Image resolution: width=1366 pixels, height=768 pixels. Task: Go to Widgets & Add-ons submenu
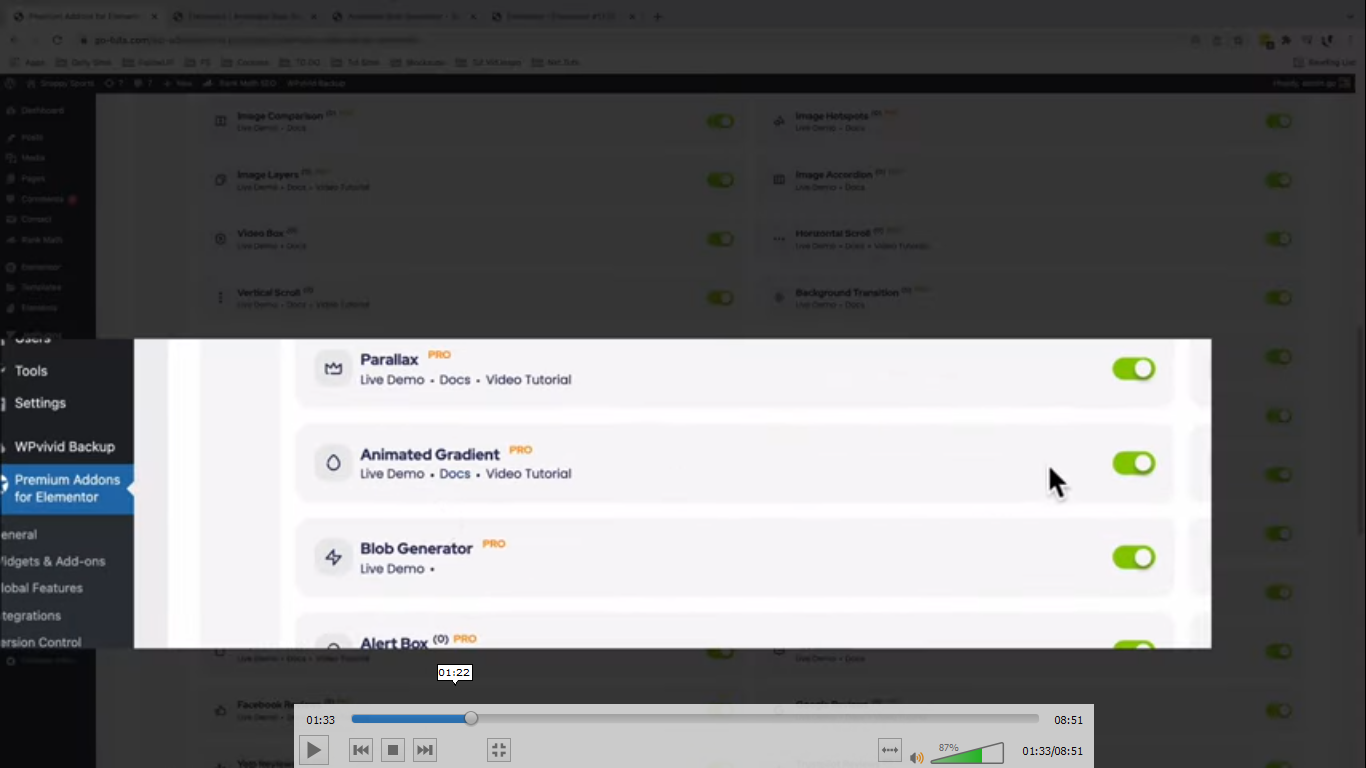tap(53, 562)
